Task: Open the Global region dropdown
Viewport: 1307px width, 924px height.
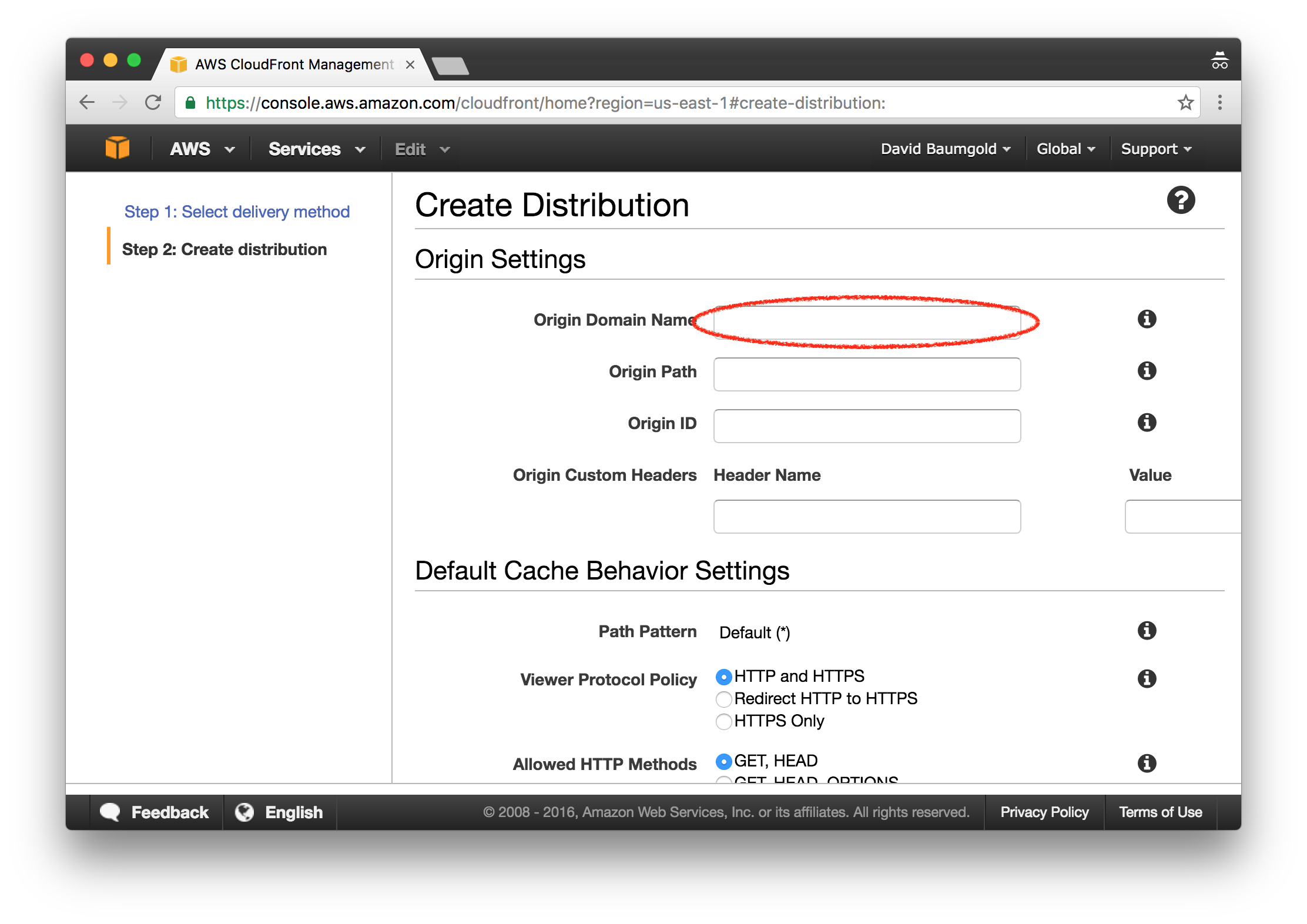Action: coord(1066,149)
